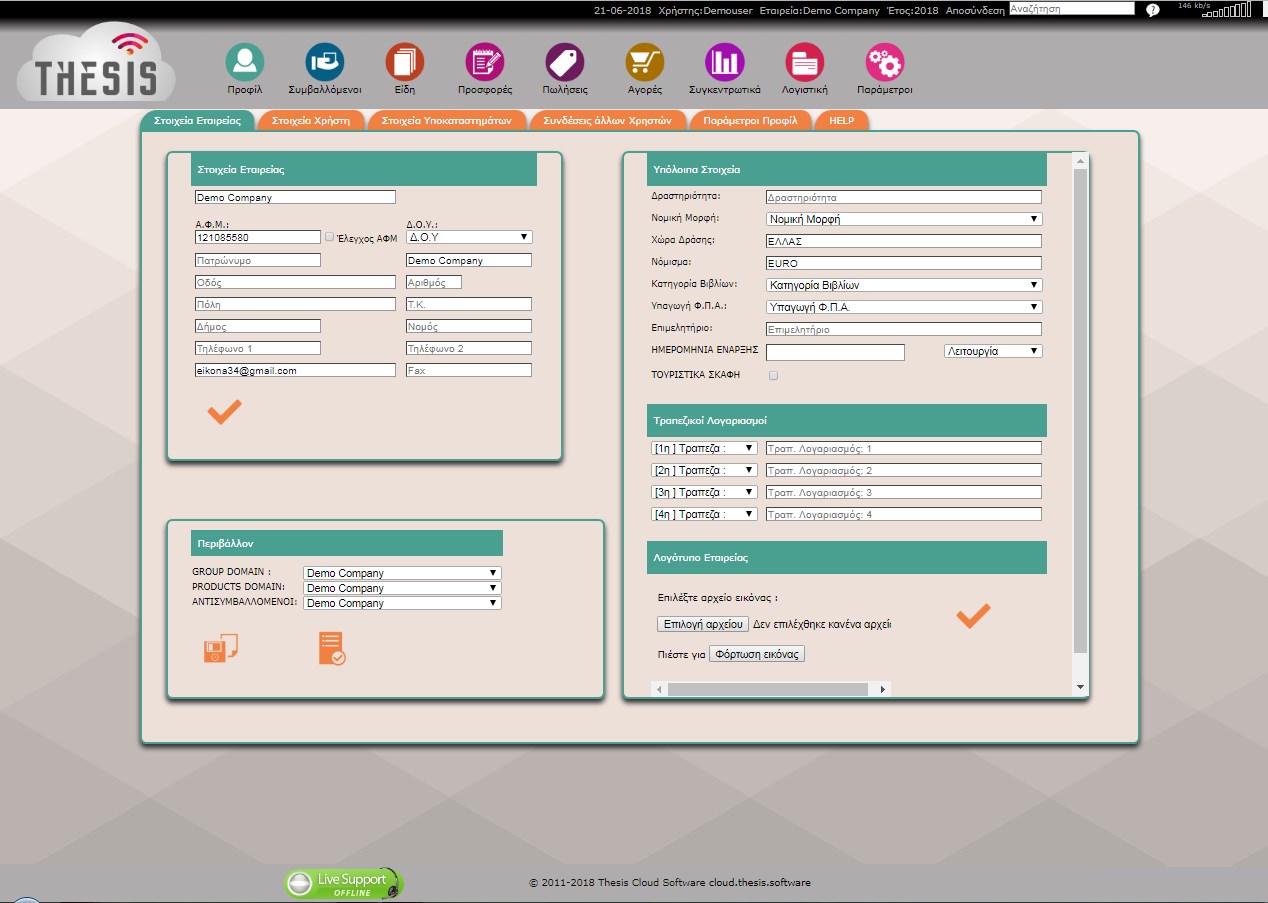Tick the ΤΟΥΡΙΣΤΙΚΑ ΣΚΑΦΗ checkbox
1268x903 pixels.
pos(773,376)
